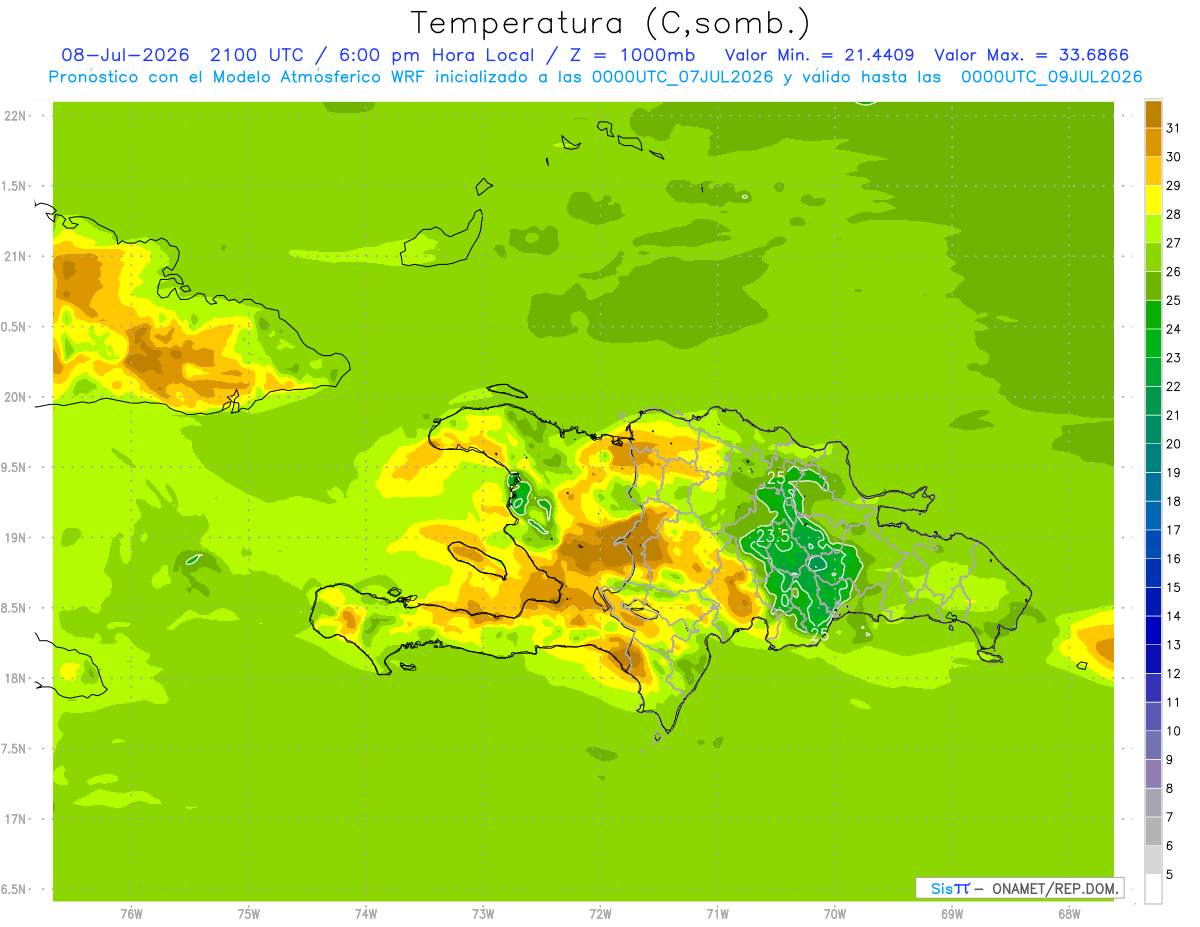The width and height of the screenshot is (1200, 927).
Task: Click the legend value '5'
Action: coord(1170,874)
